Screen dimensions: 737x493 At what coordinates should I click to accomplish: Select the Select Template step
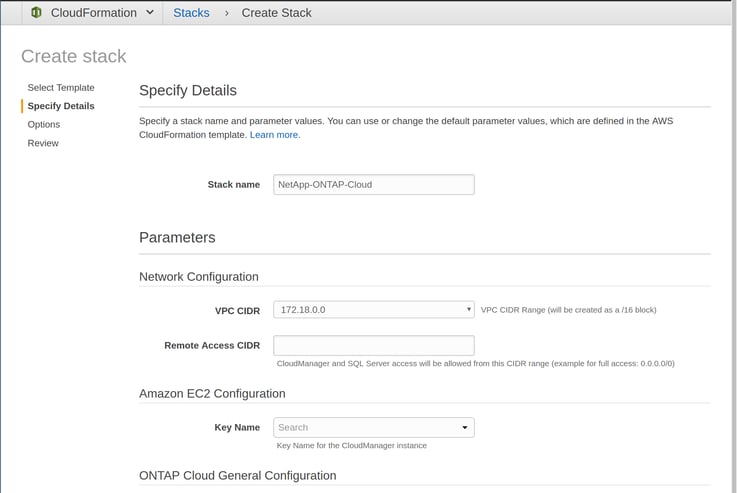click(61, 87)
